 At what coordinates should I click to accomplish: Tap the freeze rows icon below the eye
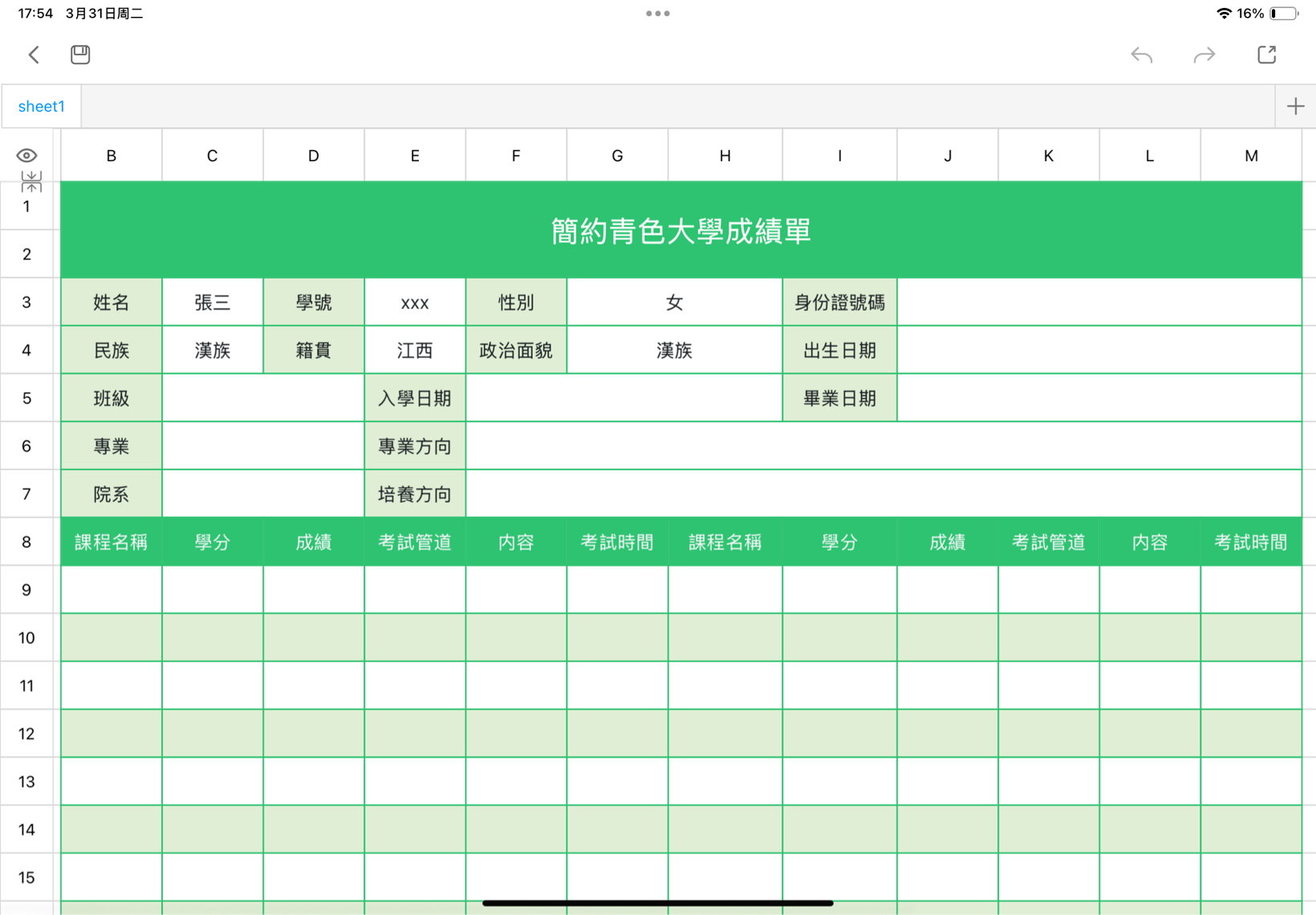tap(31, 181)
